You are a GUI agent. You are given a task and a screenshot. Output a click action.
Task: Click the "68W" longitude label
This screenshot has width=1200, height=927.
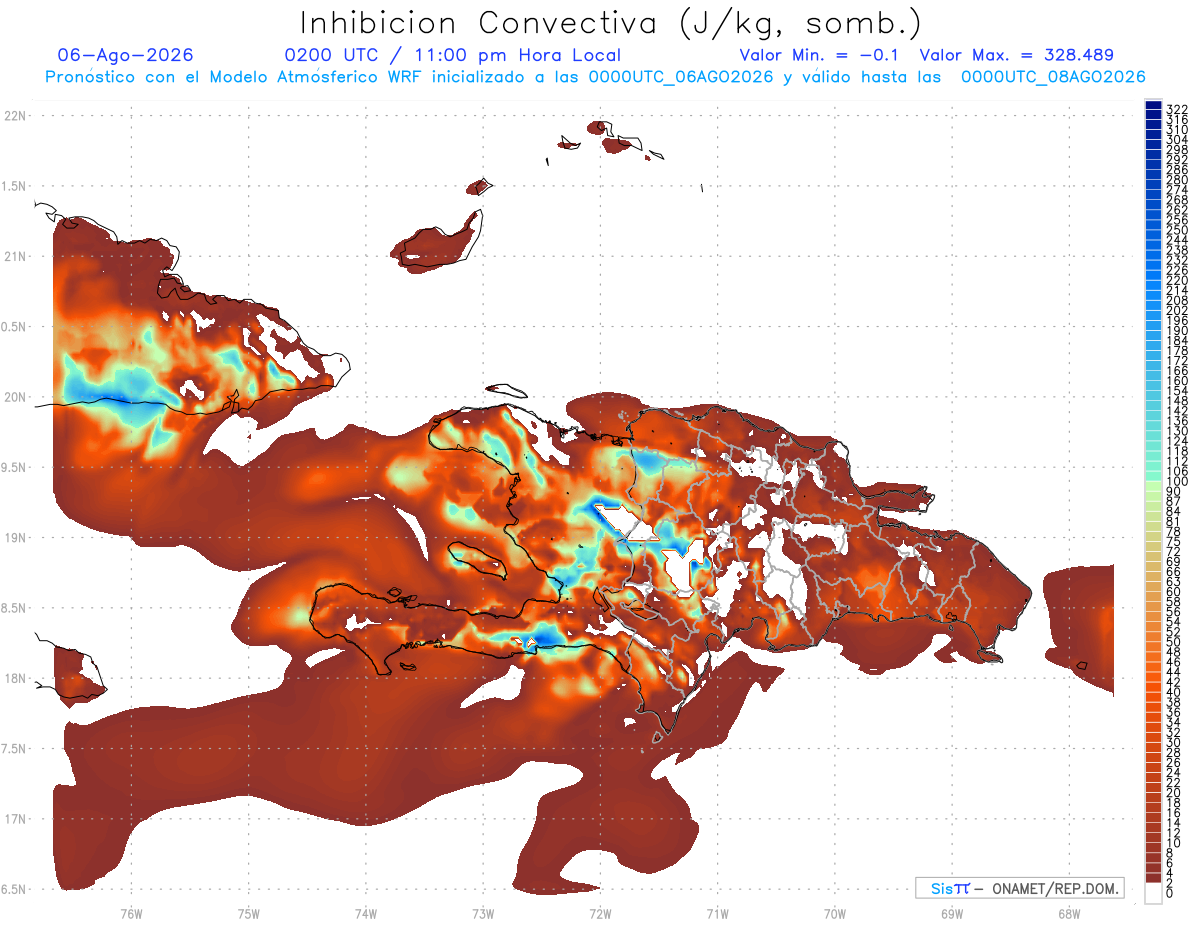point(1069,913)
